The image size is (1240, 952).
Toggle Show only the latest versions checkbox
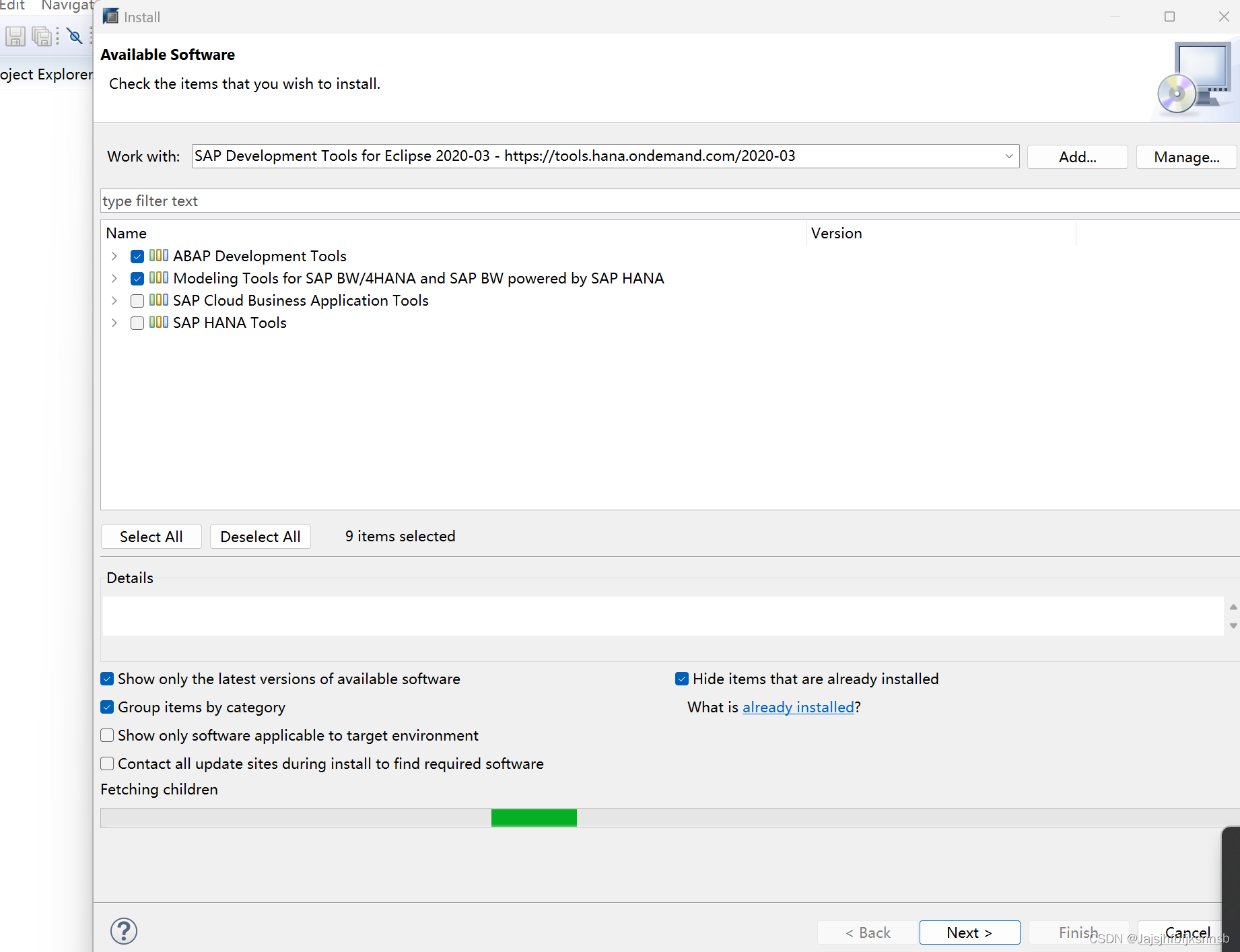click(x=107, y=679)
